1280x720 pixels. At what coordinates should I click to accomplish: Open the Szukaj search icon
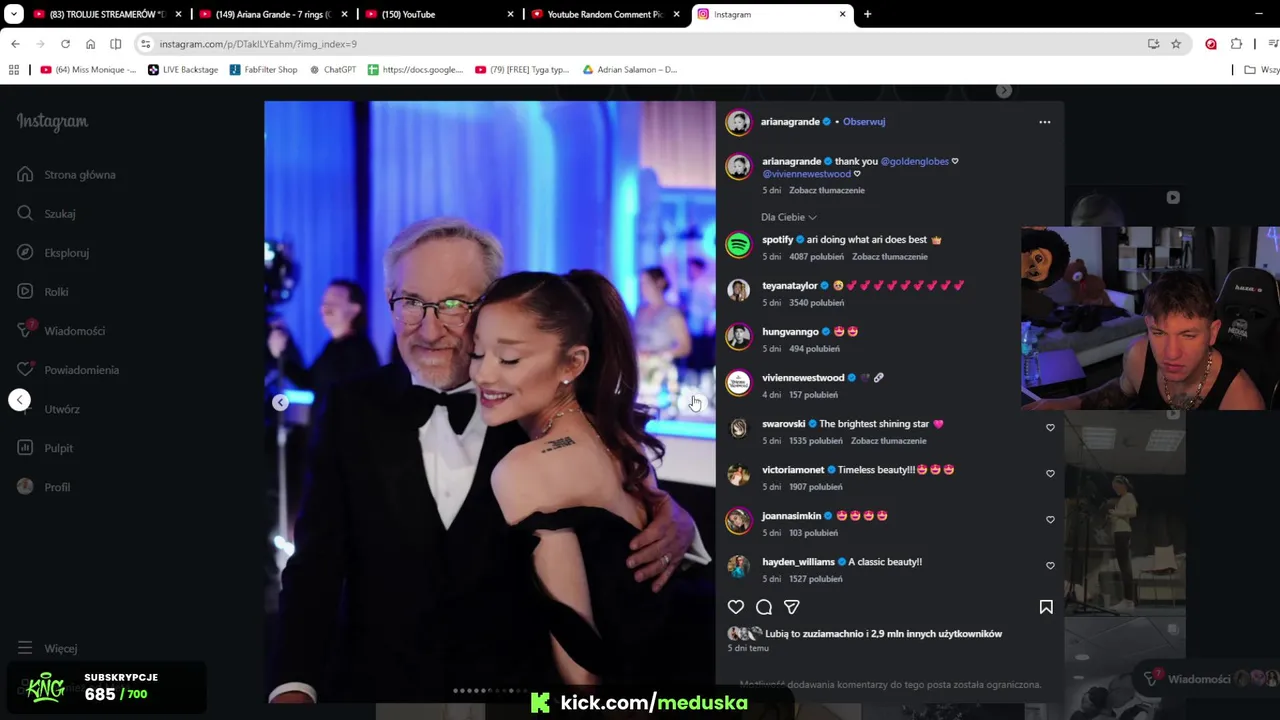(x=25, y=213)
